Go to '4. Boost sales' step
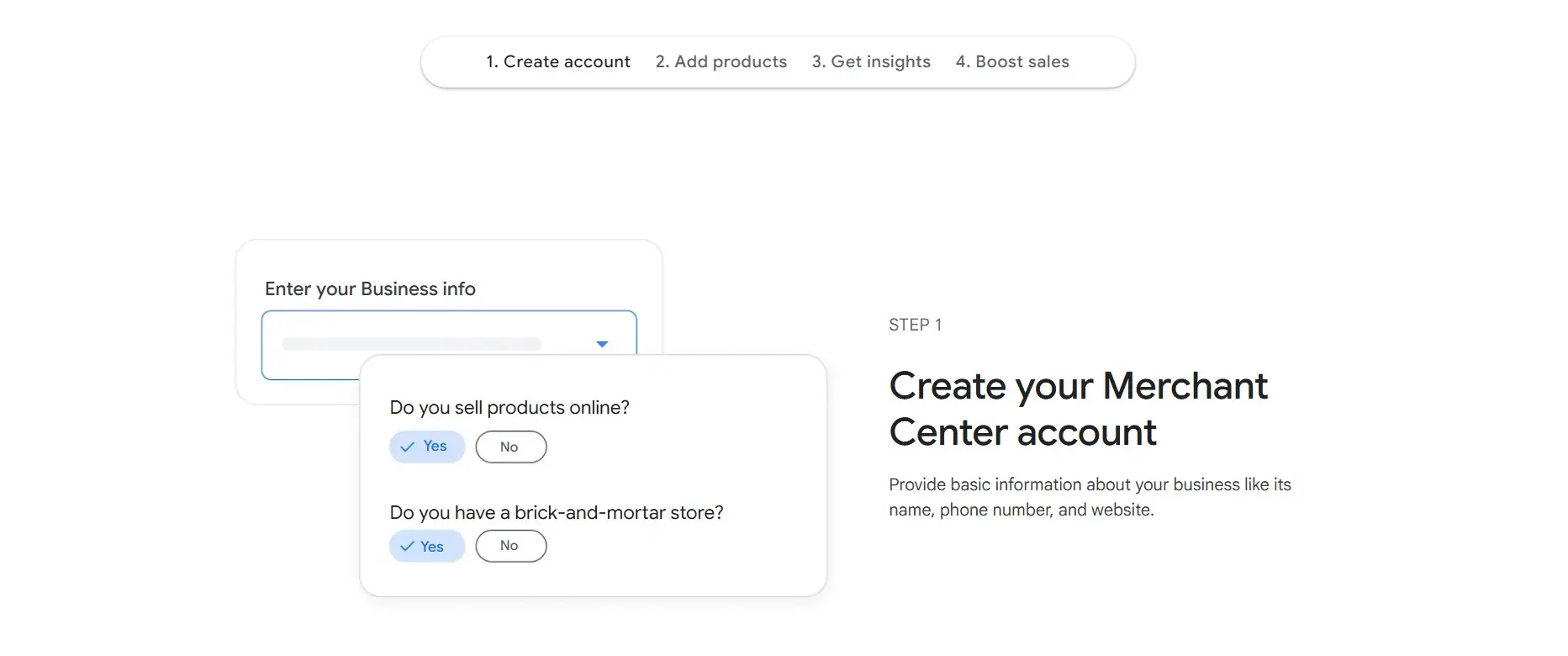Screen dimensions: 1568x656 tap(1012, 61)
